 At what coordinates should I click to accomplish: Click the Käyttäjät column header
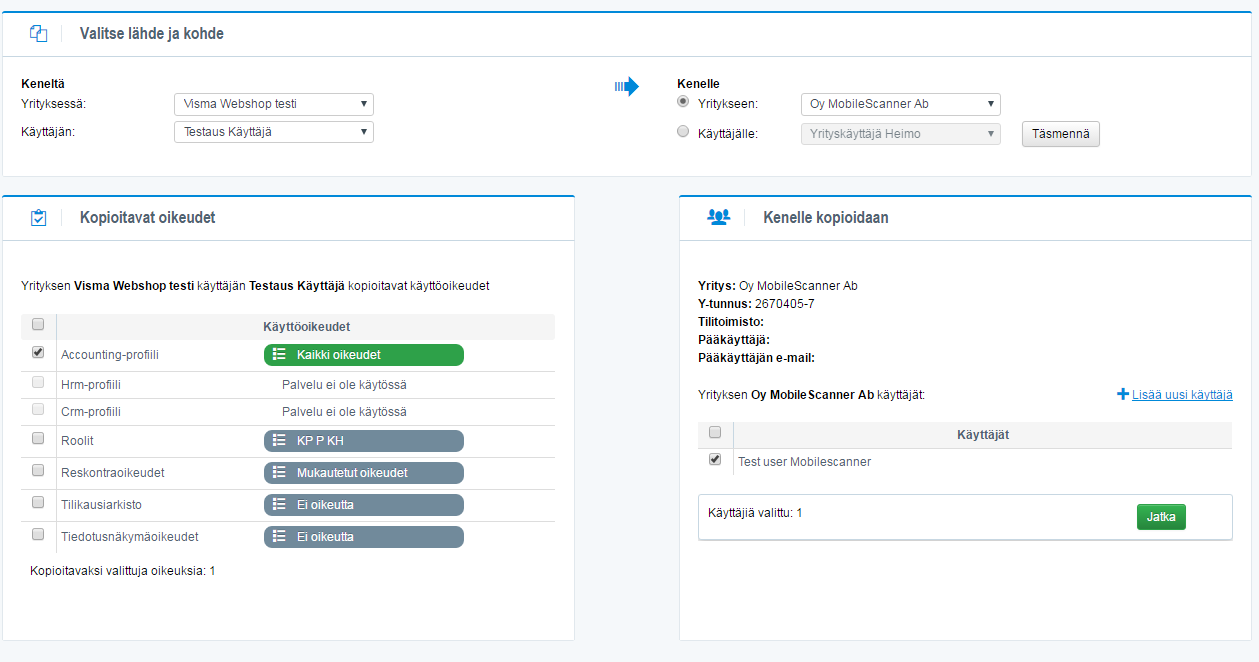[x=983, y=435]
